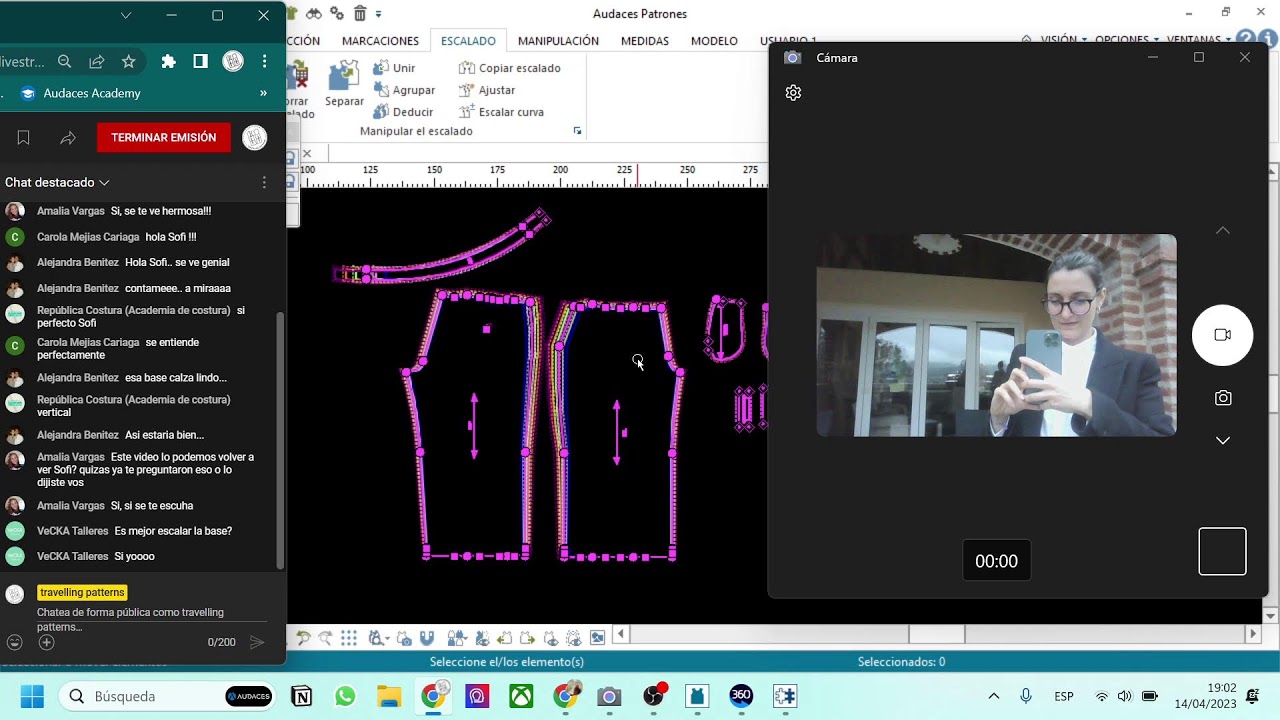Click the taskbar search box
Image resolution: width=1280 pixels, height=720 pixels.
click(x=168, y=696)
